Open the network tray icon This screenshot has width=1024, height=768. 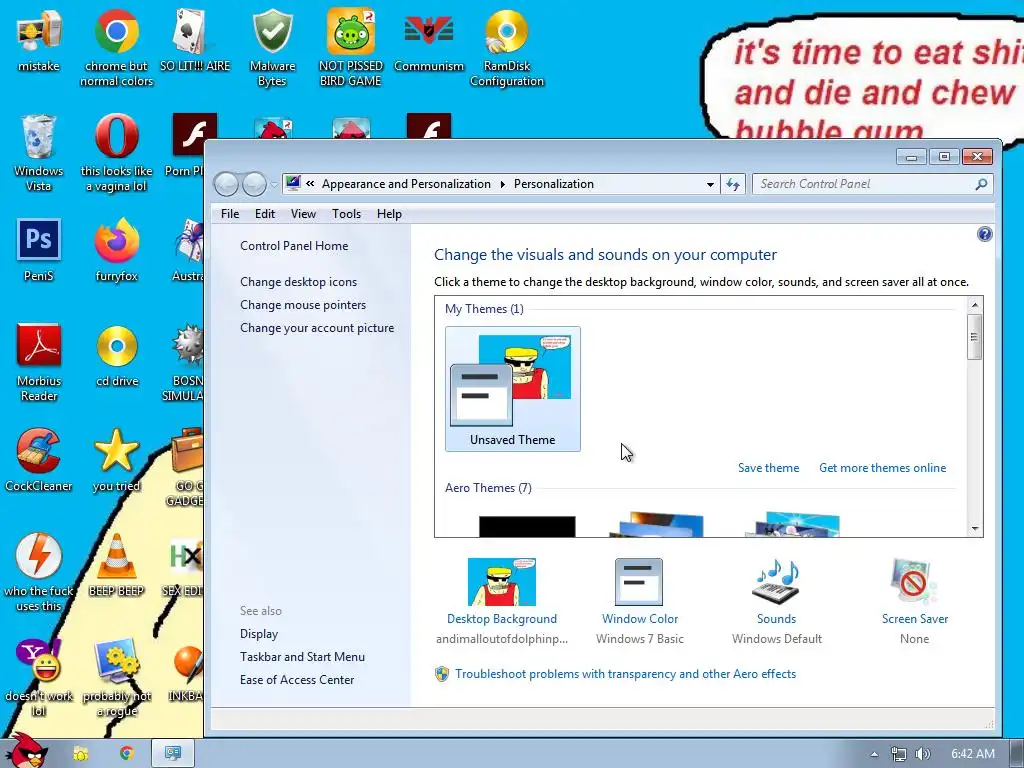pos(899,754)
